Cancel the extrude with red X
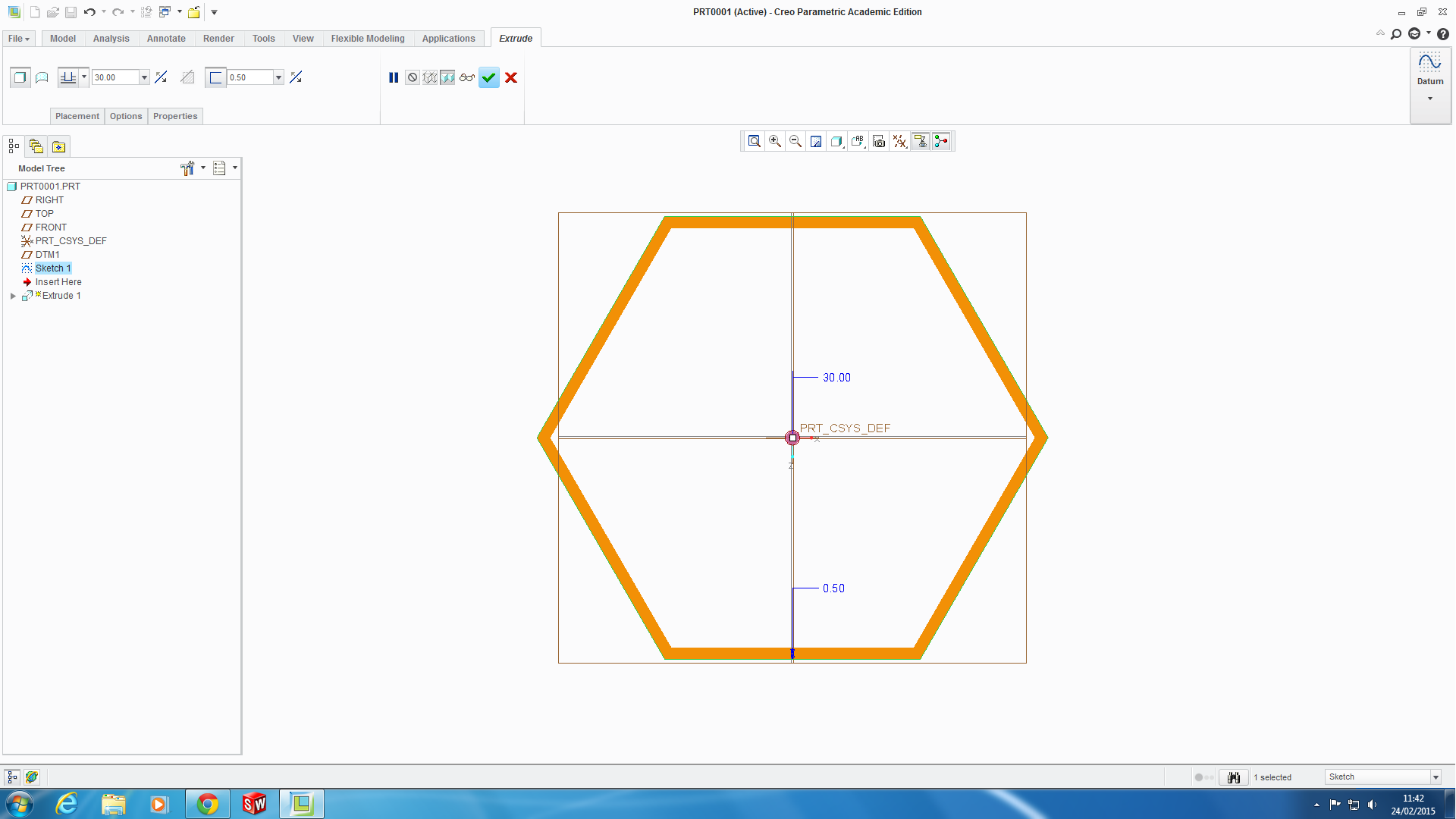 coord(511,77)
